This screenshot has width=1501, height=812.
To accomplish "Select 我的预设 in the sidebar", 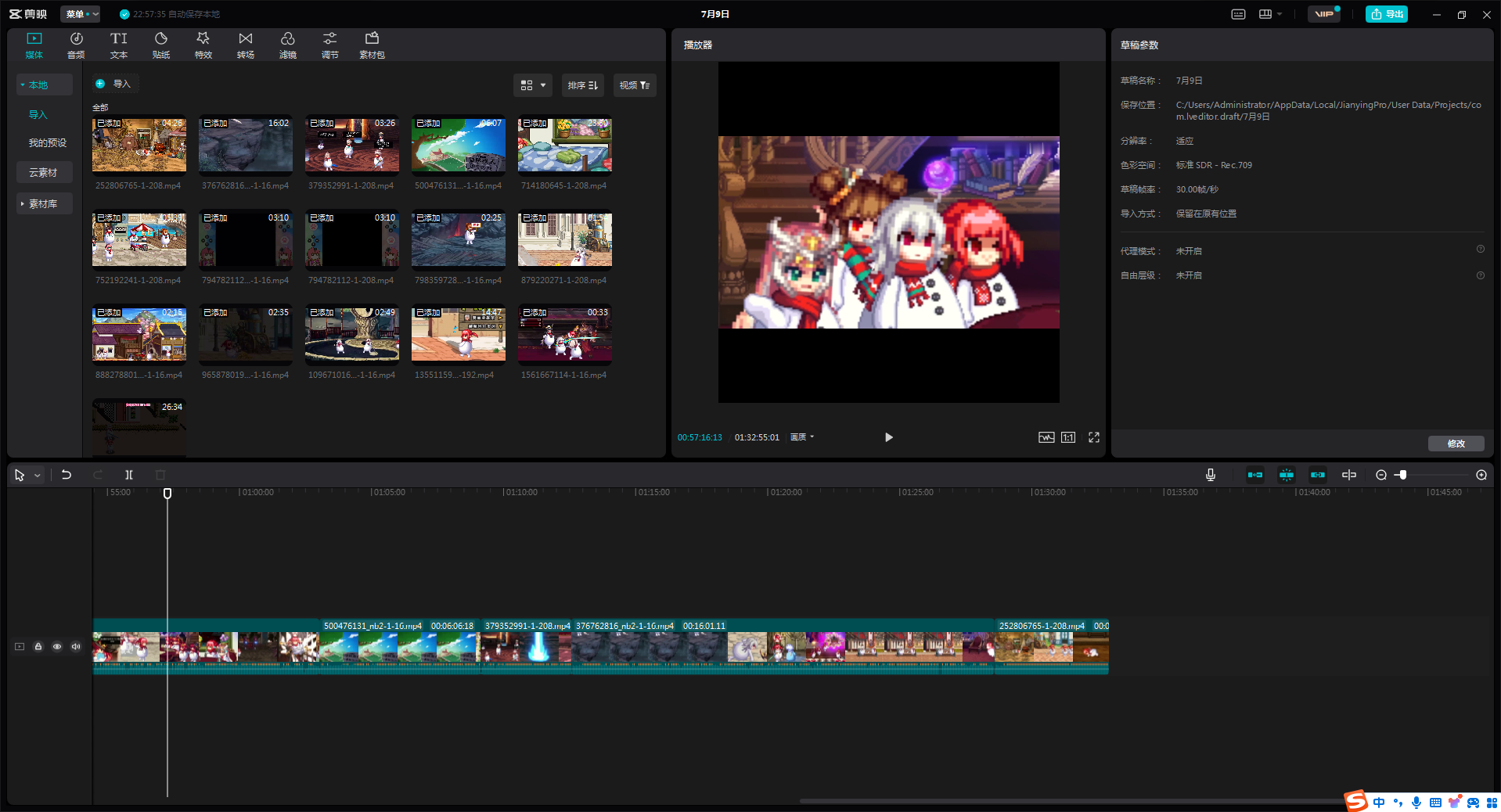I will coord(47,142).
